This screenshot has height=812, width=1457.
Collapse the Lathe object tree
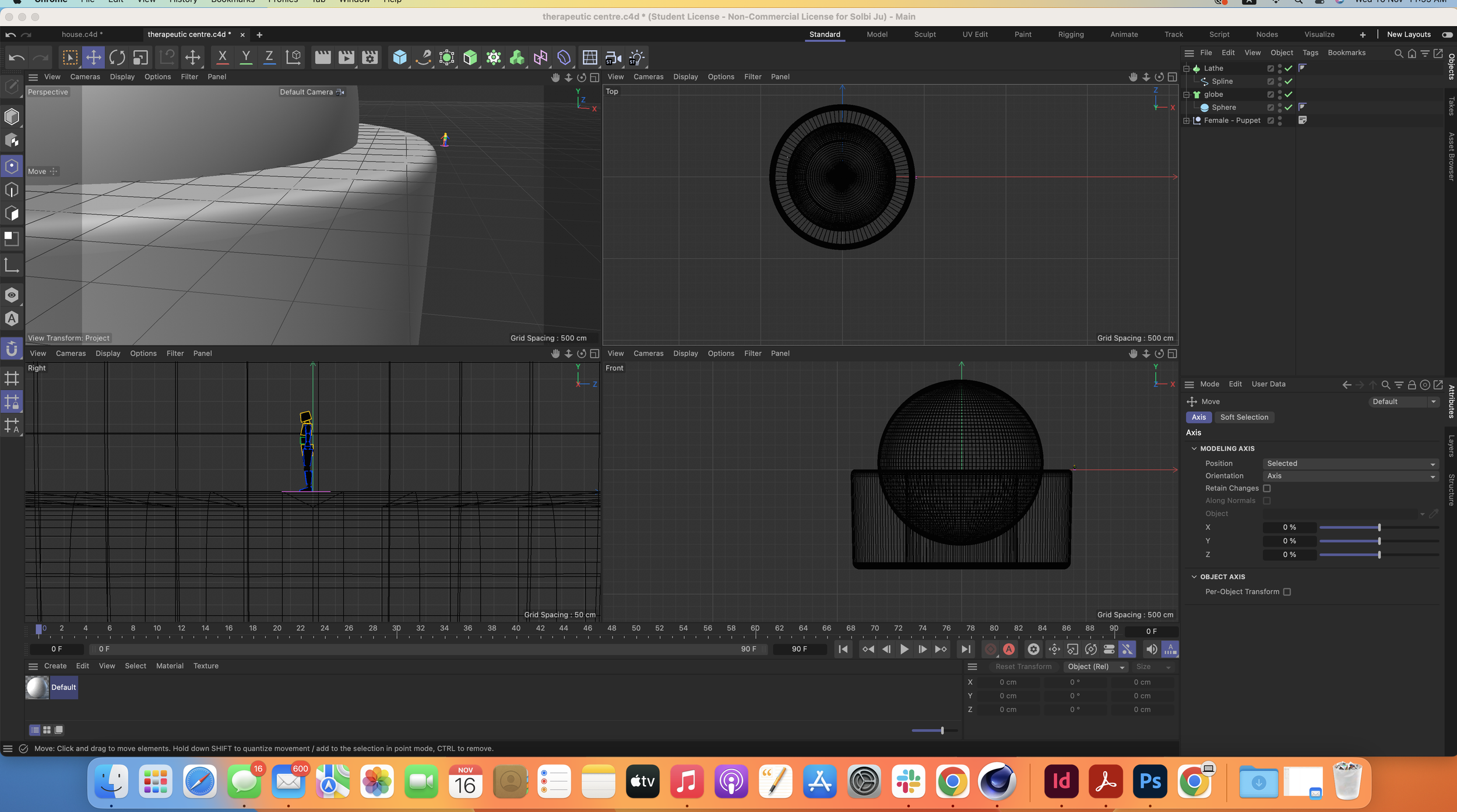point(1187,68)
